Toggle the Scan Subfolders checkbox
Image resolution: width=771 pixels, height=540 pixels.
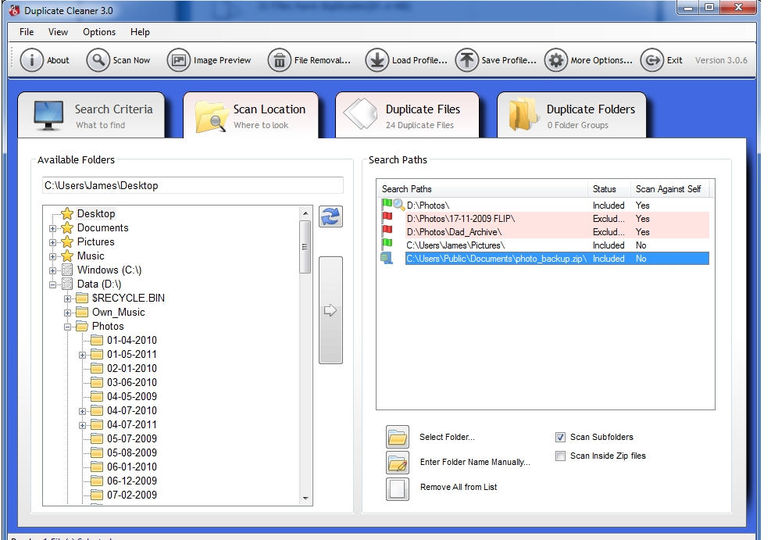(x=560, y=437)
